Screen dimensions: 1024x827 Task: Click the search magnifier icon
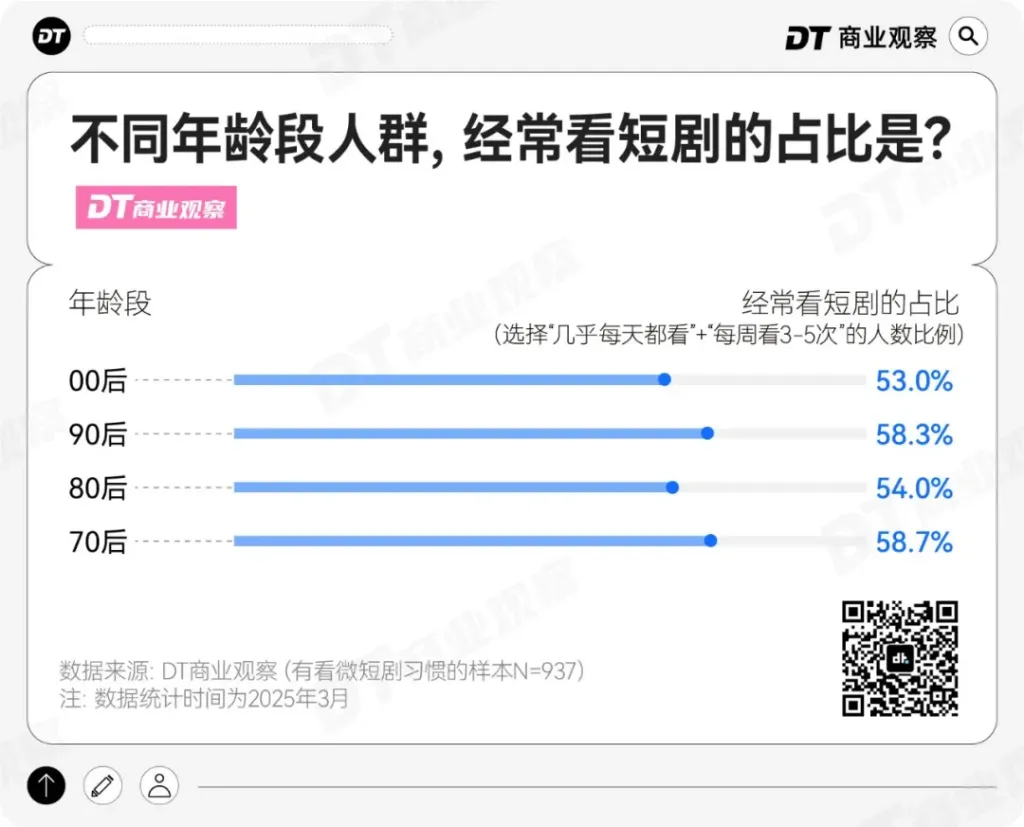[x=967, y=37]
